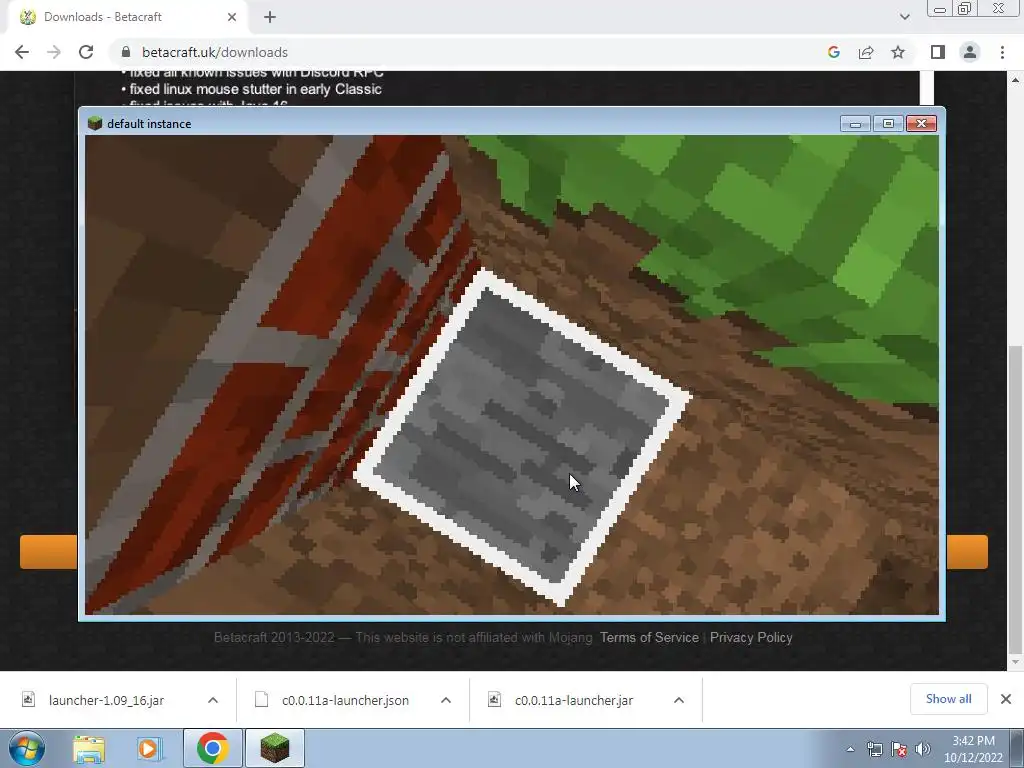1024x768 pixels.
Task: Close the downloads bar
Action: tap(1006, 699)
